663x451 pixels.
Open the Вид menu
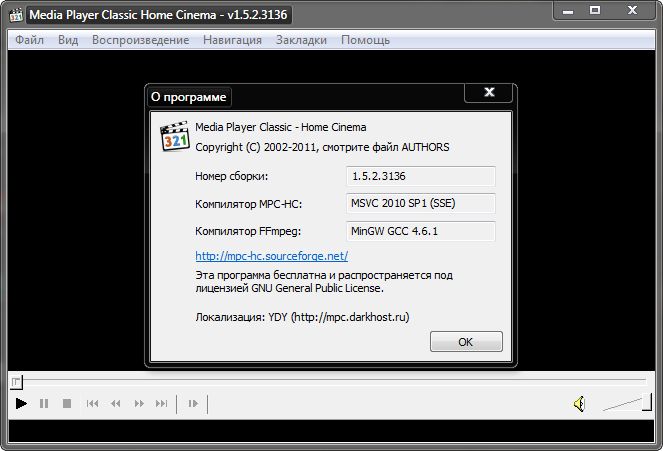(68, 40)
